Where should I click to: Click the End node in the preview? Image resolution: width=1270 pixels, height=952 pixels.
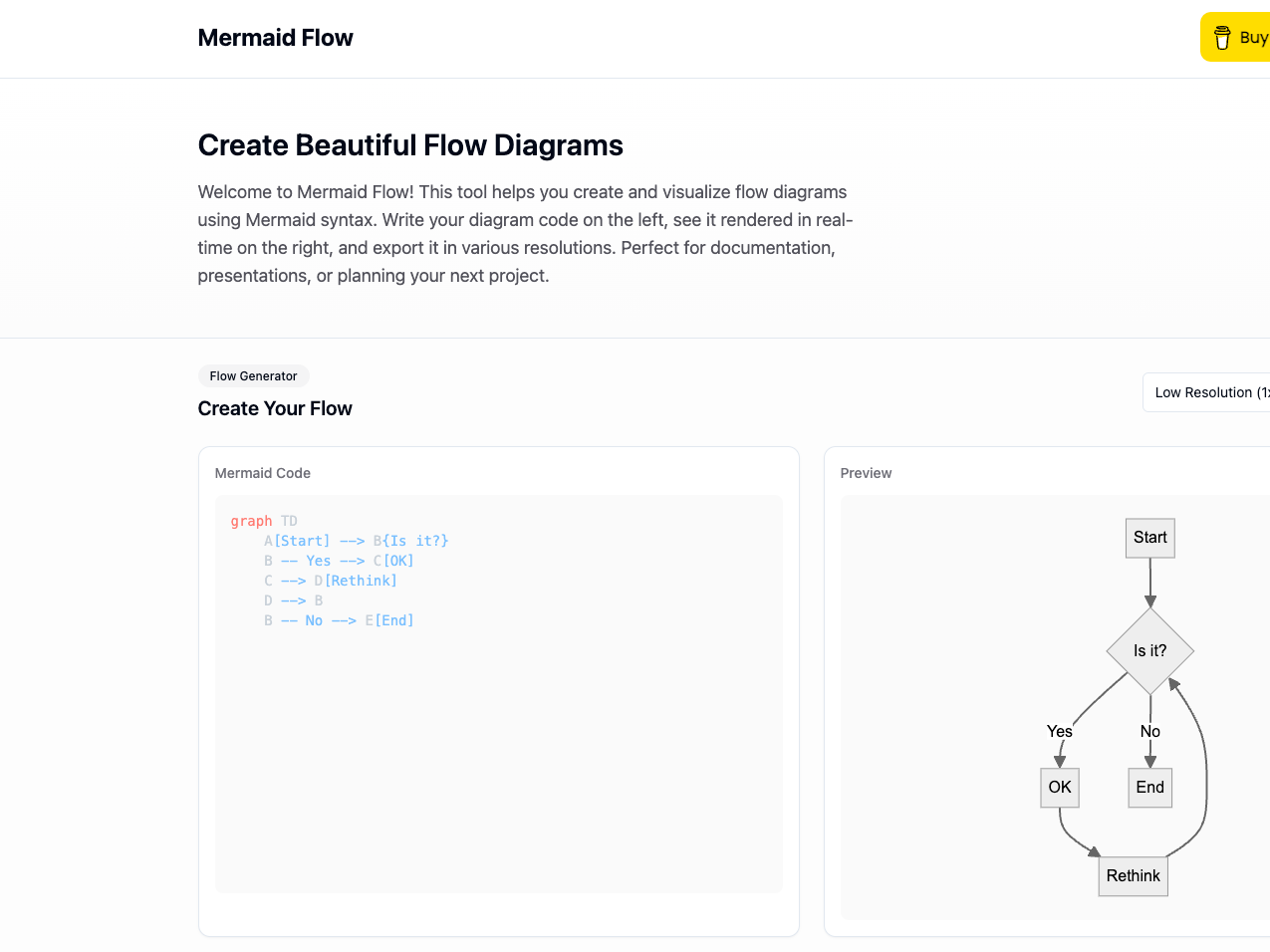tap(1149, 787)
